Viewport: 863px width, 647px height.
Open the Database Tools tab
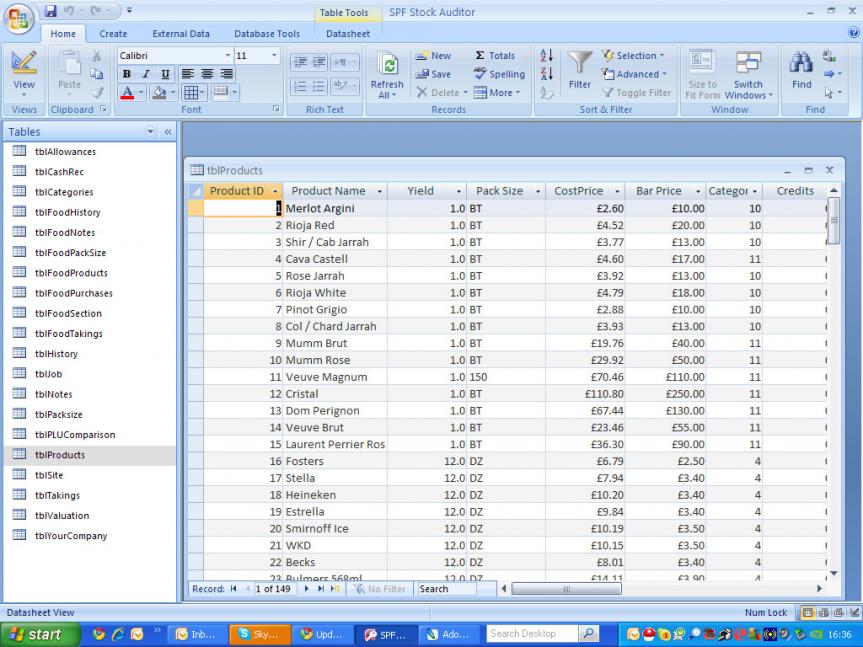click(267, 34)
